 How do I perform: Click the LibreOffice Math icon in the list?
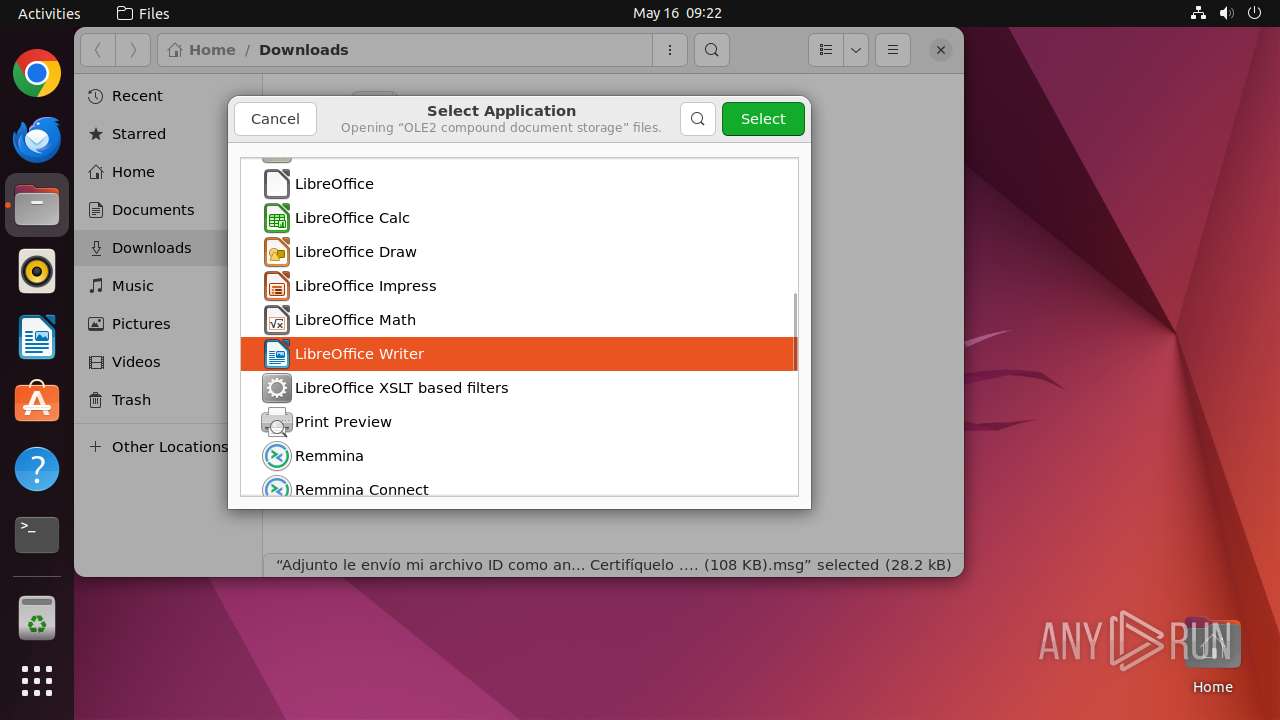coord(277,320)
